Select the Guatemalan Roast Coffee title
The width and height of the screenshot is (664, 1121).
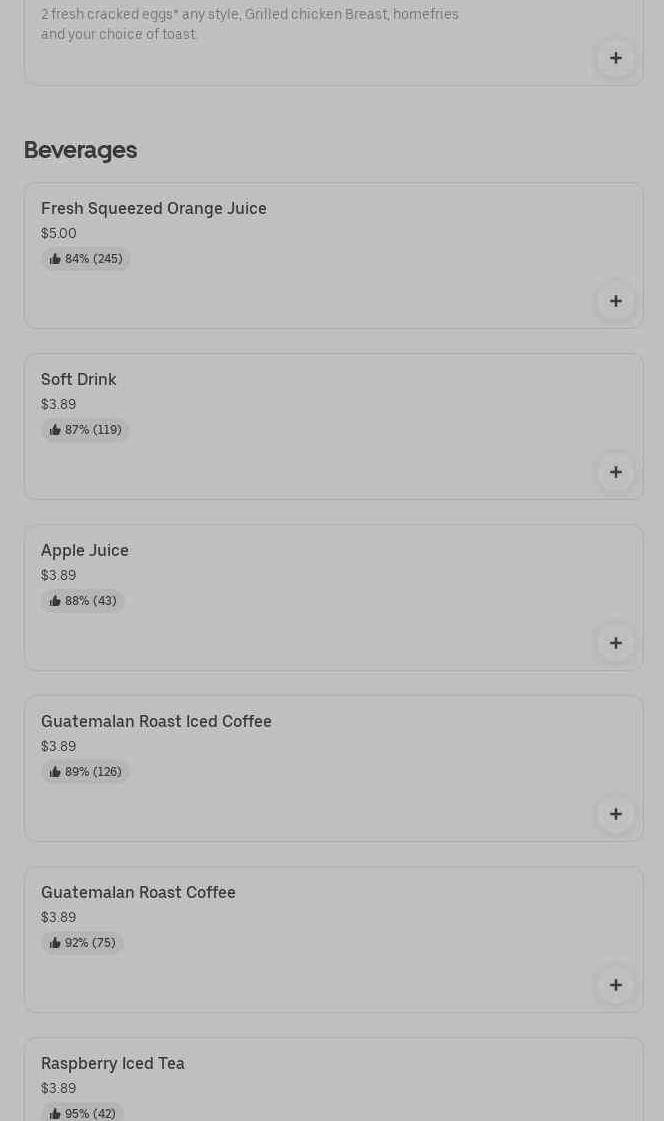tap(138, 892)
